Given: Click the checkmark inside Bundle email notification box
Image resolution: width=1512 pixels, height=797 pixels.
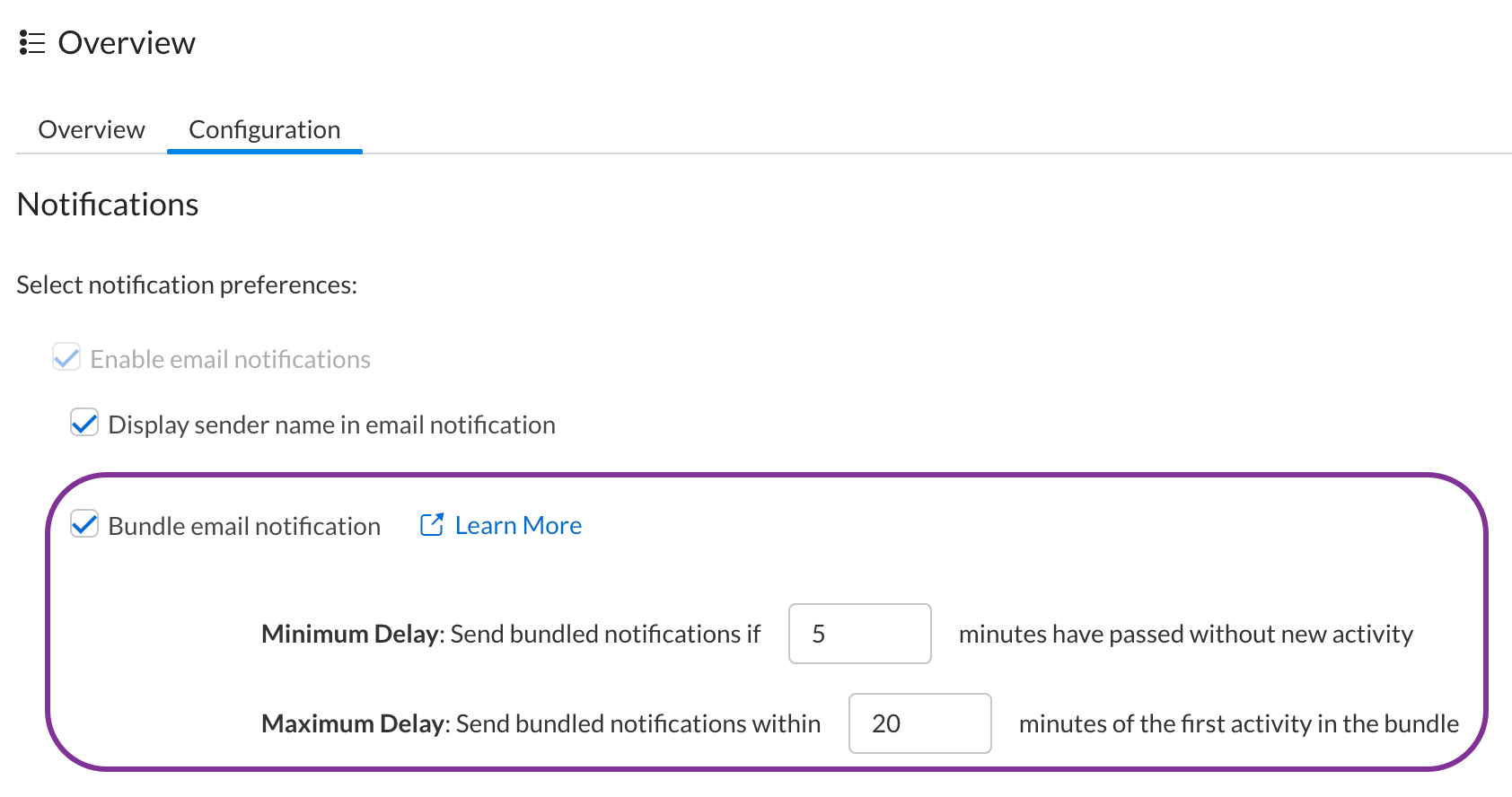Looking at the screenshot, I should [84, 524].
